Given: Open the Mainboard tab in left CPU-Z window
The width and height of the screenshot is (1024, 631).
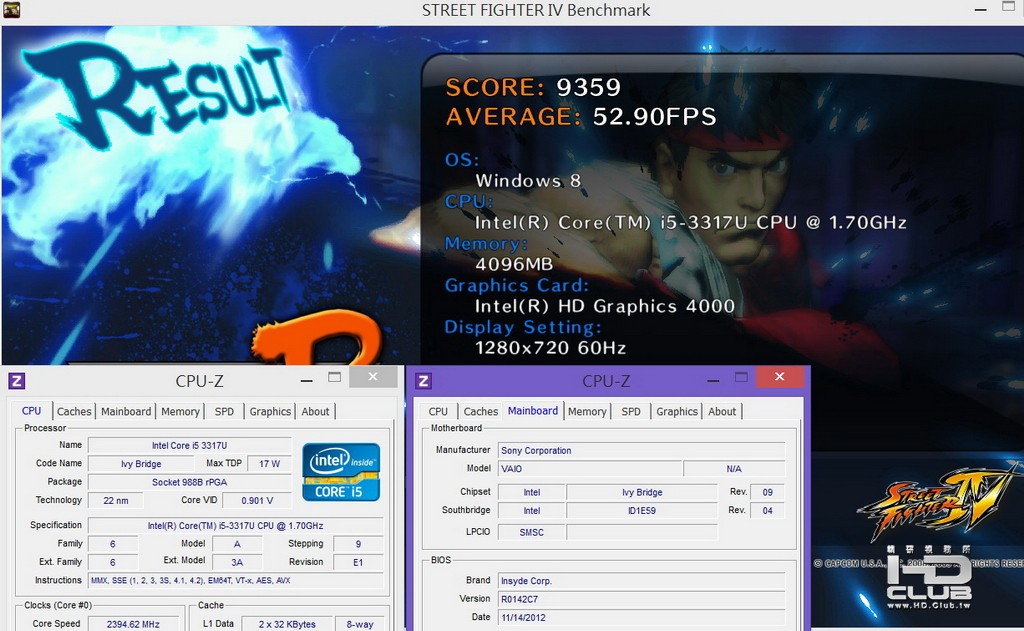Looking at the screenshot, I should 126,412.
